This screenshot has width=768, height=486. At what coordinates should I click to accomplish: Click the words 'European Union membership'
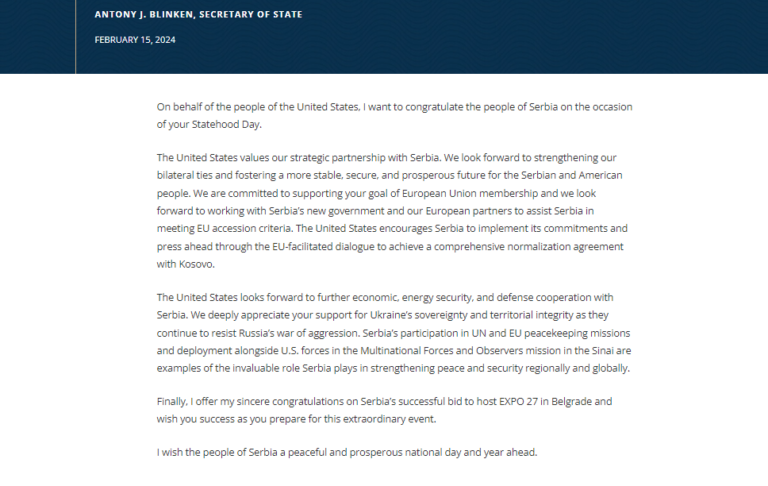click(x=470, y=193)
